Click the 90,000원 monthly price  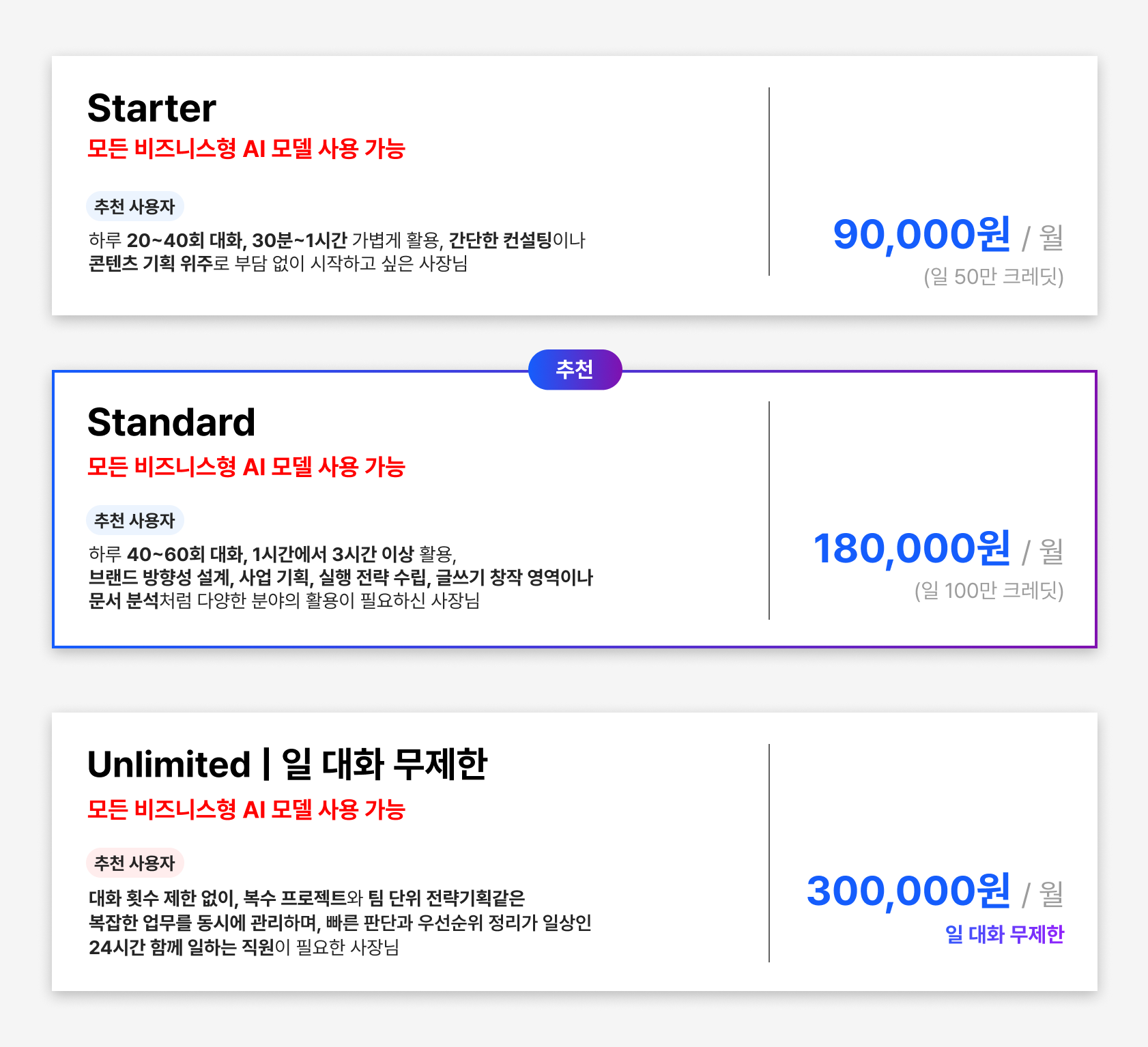pos(921,235)
